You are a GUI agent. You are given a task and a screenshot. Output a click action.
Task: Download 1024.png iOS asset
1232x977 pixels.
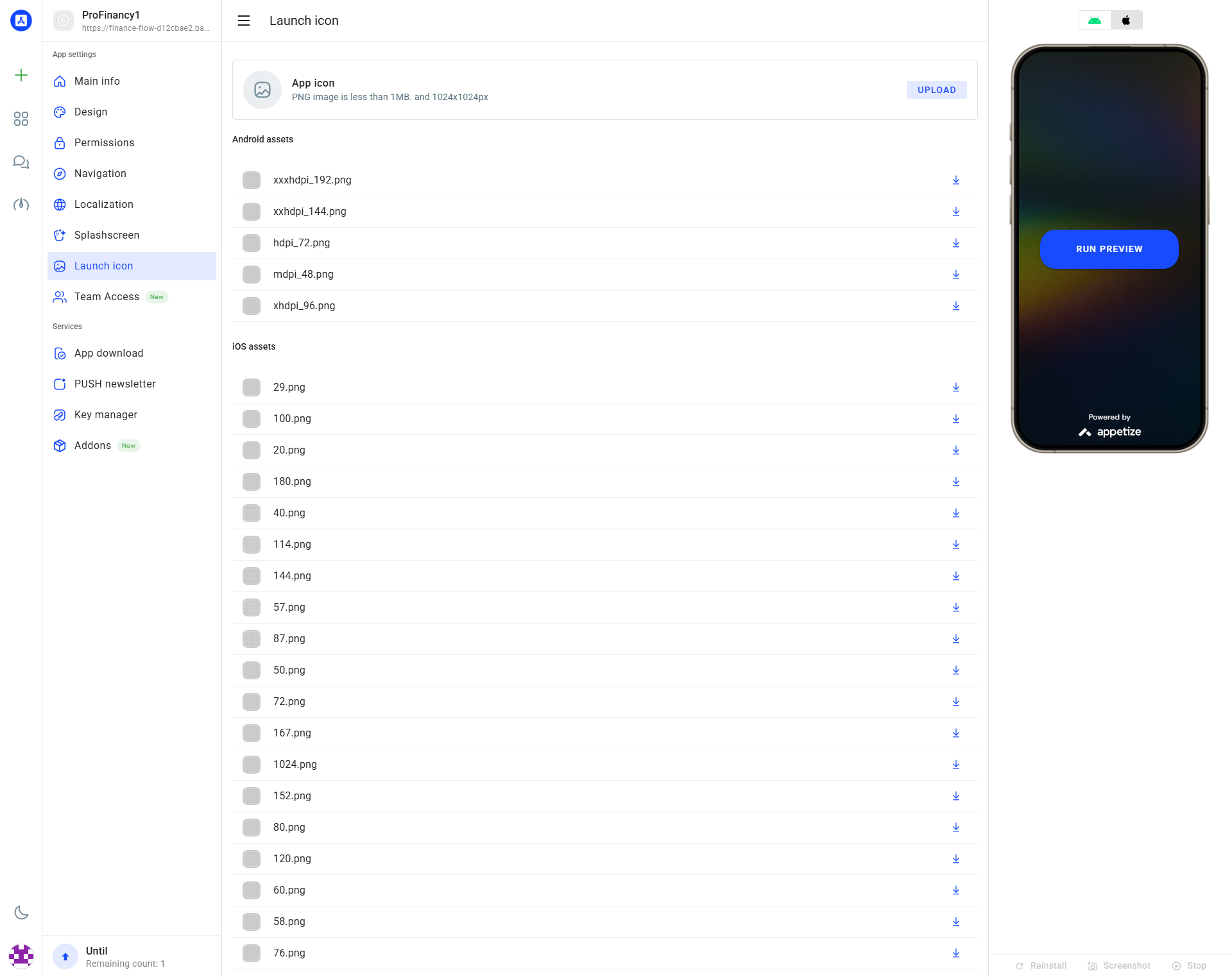[x=956, y=765]
